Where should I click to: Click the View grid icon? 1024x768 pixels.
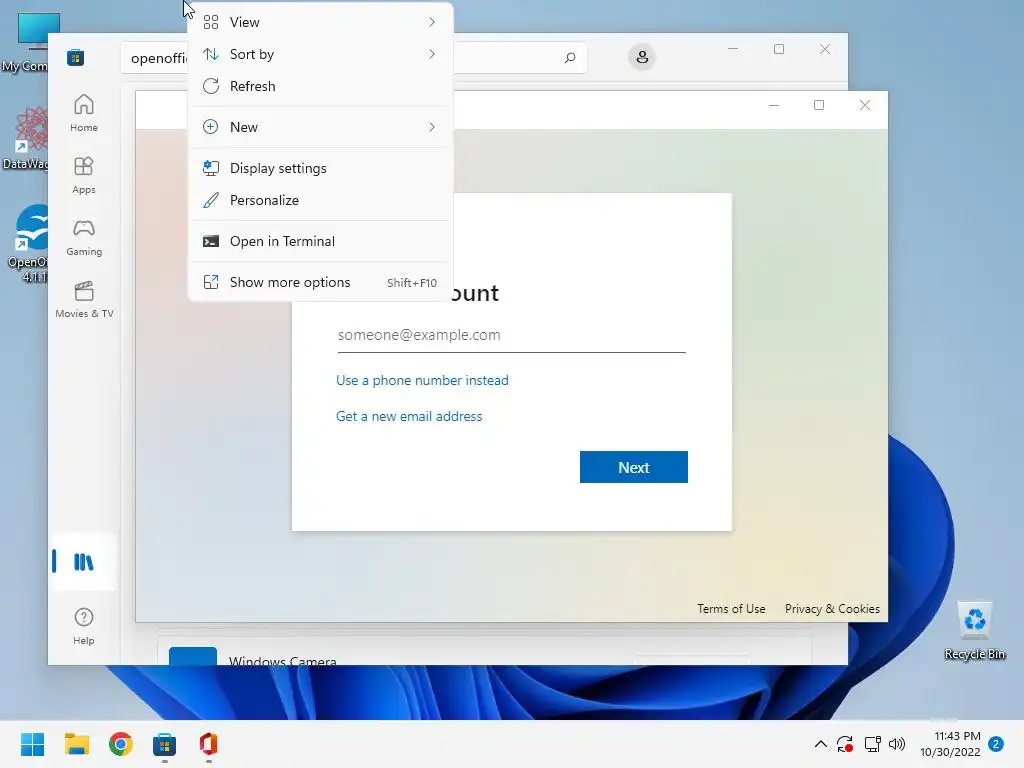click(x=210, y=22)
